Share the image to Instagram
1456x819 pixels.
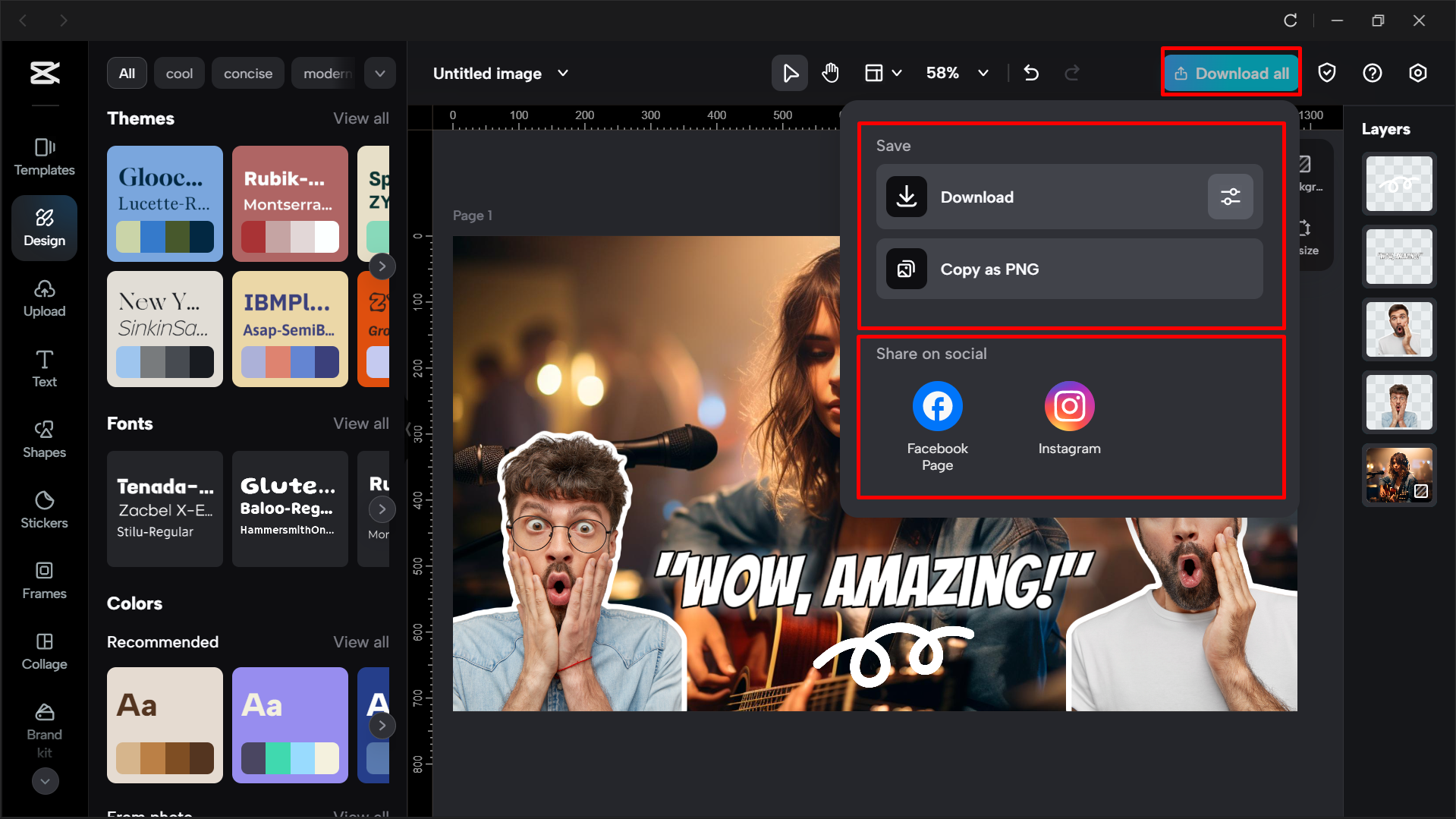1069,405
